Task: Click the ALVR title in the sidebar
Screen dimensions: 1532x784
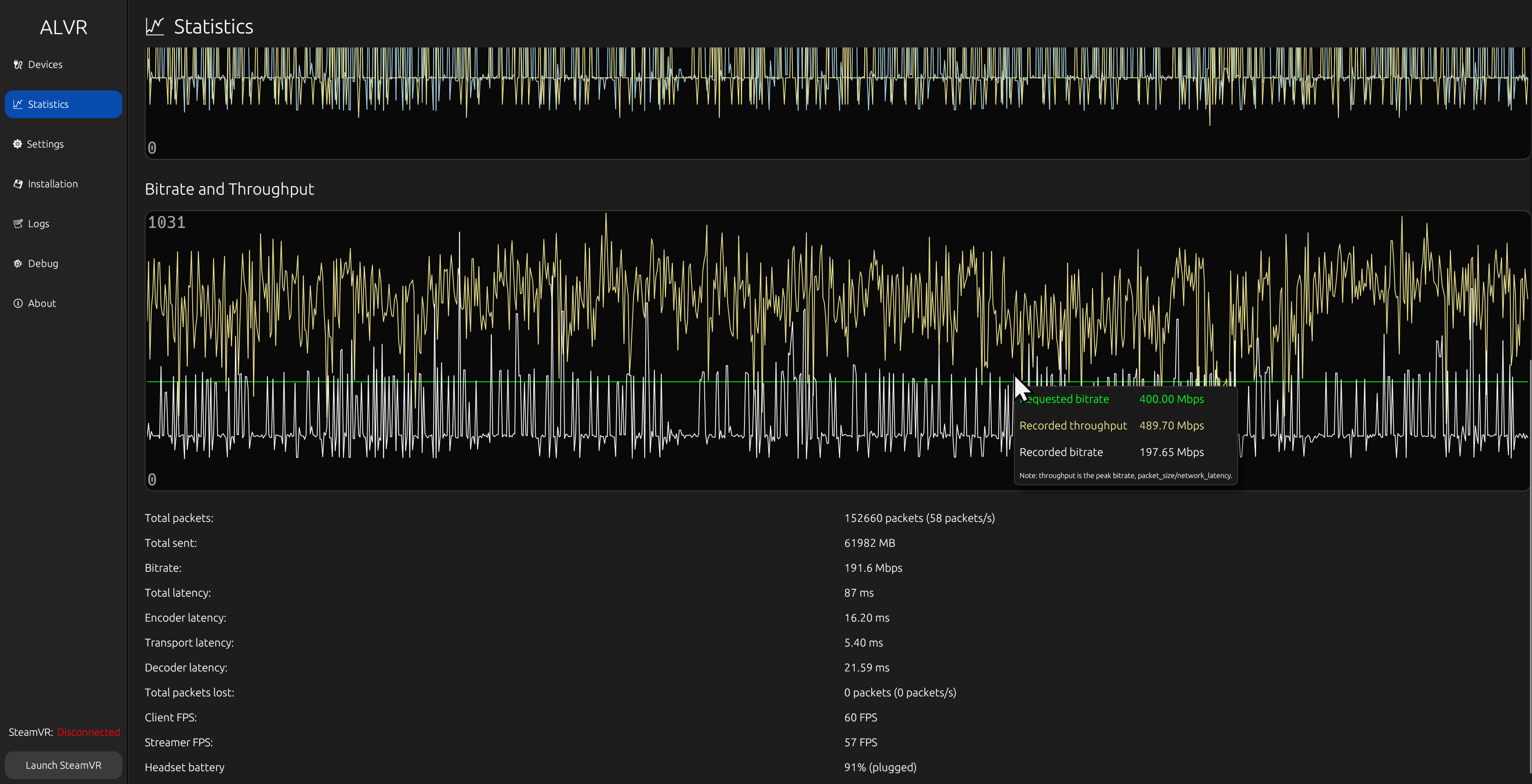Action: point(64,27)
